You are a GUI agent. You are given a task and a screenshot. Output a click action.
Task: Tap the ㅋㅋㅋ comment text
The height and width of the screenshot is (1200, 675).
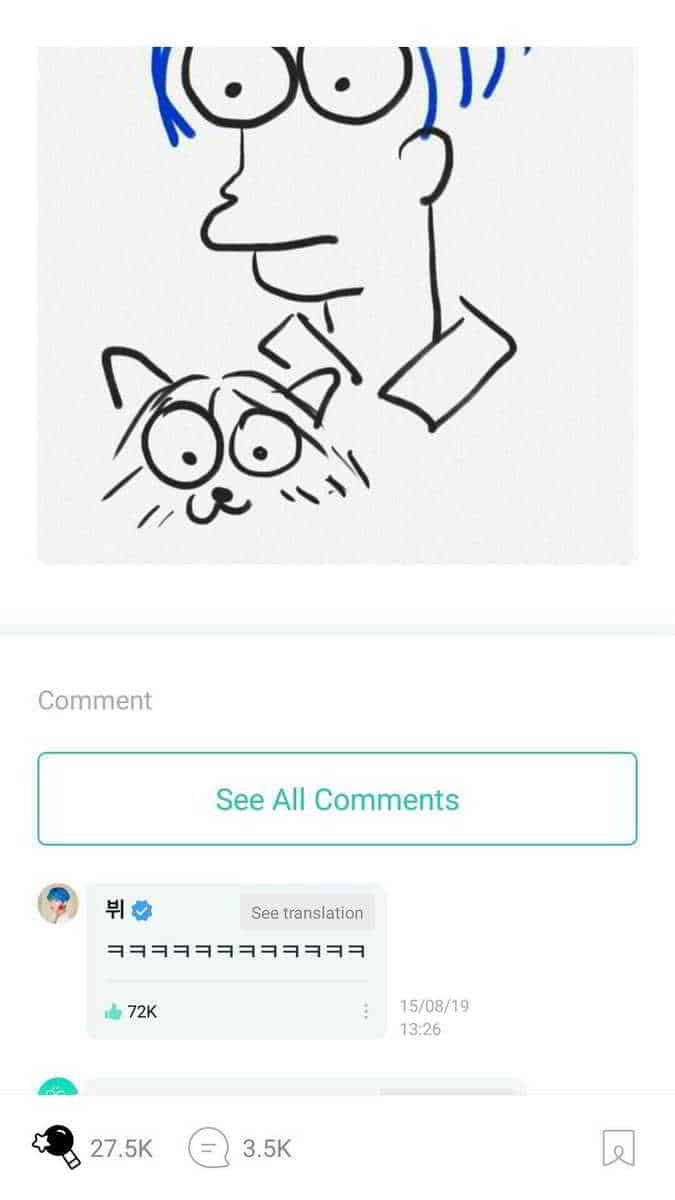235,950
